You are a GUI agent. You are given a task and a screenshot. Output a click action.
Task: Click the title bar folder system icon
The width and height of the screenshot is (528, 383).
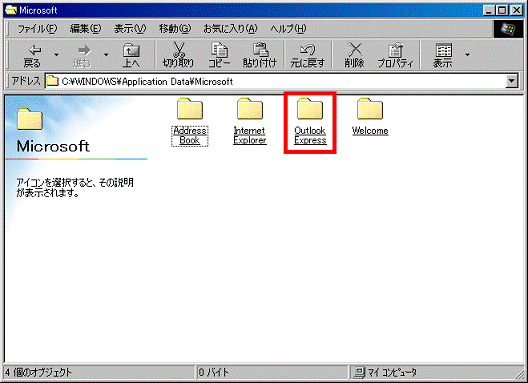click(11, 10)
